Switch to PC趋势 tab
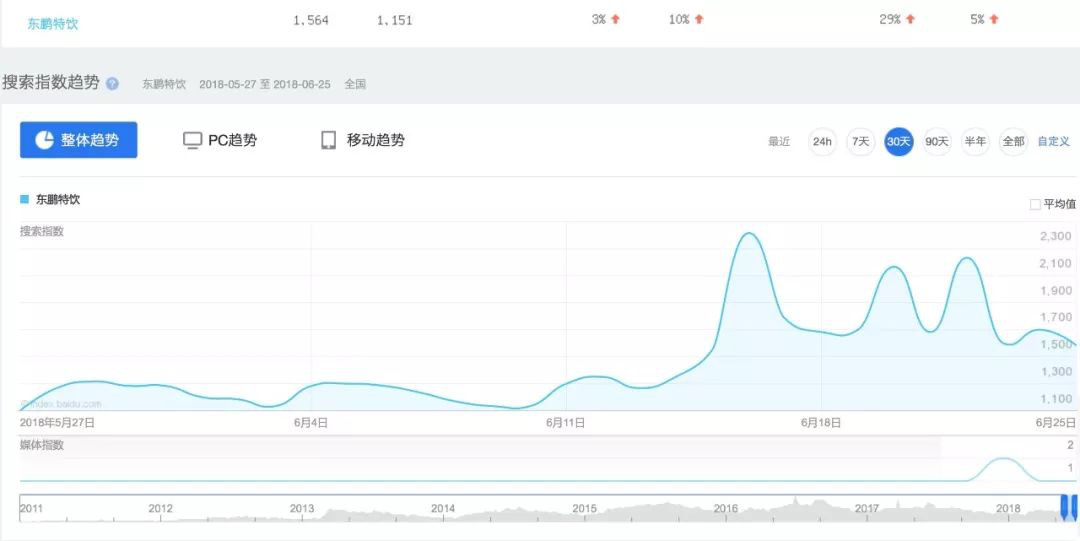 pyautogui.click(x=220, y=141)
